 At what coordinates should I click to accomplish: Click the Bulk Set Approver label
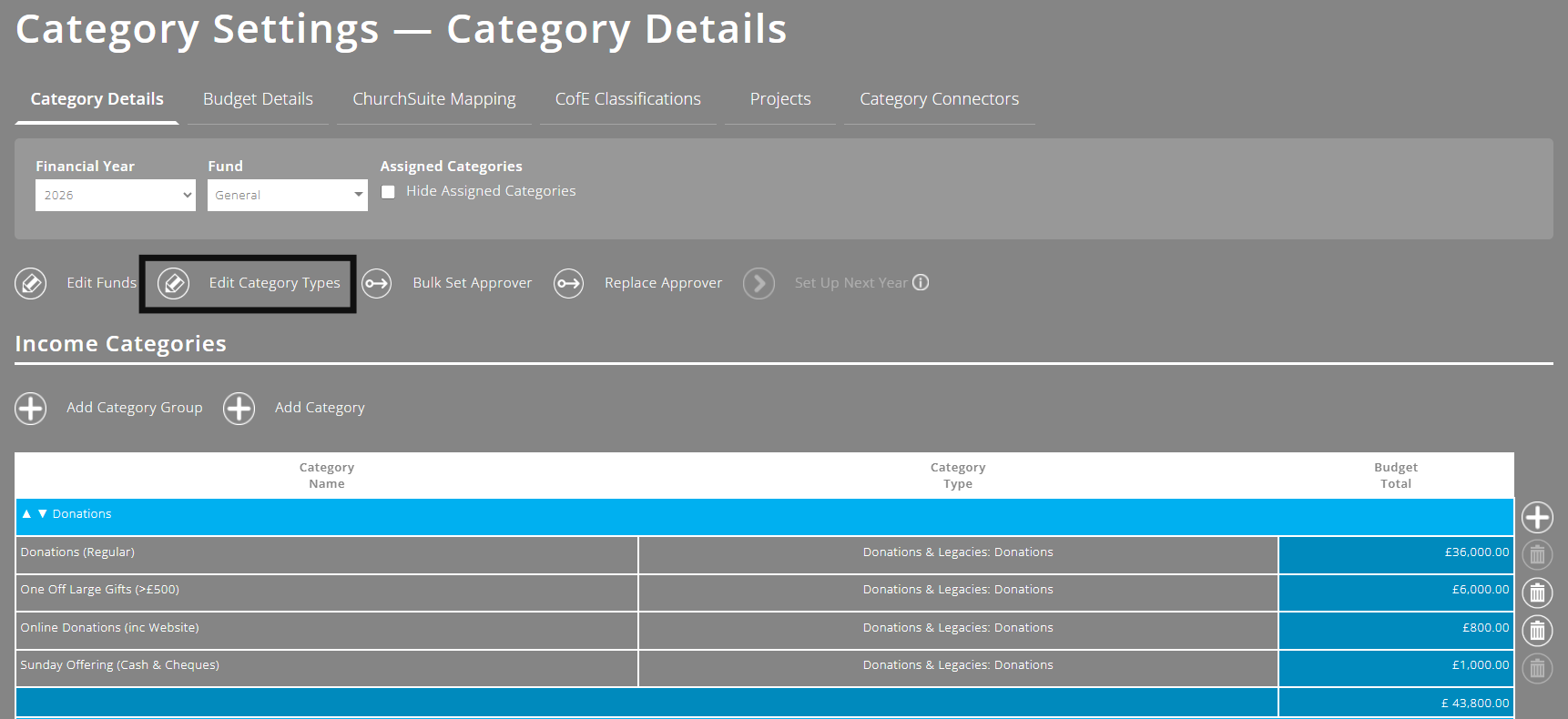[x=472, y=283]
